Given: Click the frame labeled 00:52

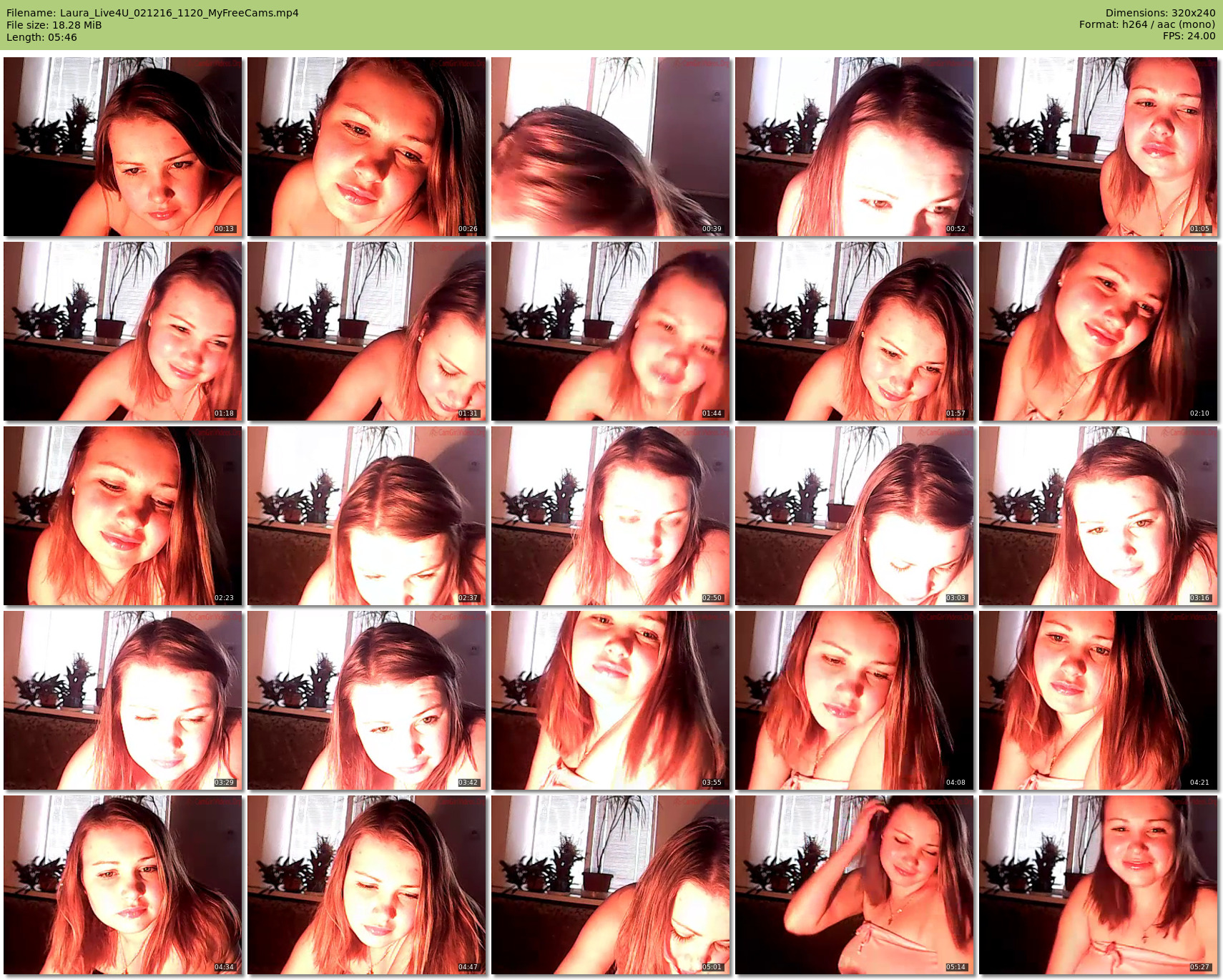Looking at the screenshot, I should point(854,147).
